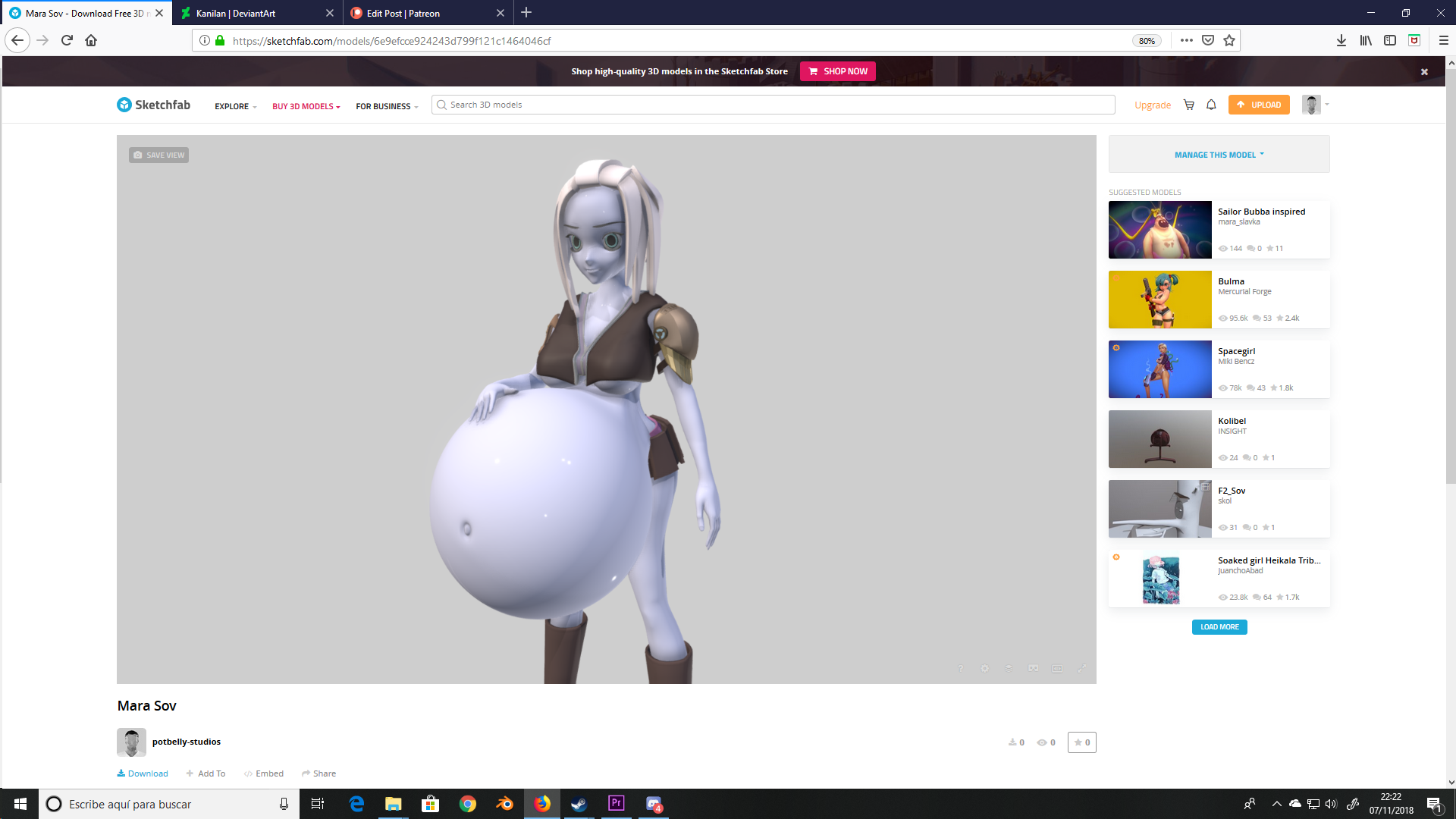Switch the viewer to theater mode
Image resolution: width=1456 pixels, height=819 pixels.
point(1057,668)
